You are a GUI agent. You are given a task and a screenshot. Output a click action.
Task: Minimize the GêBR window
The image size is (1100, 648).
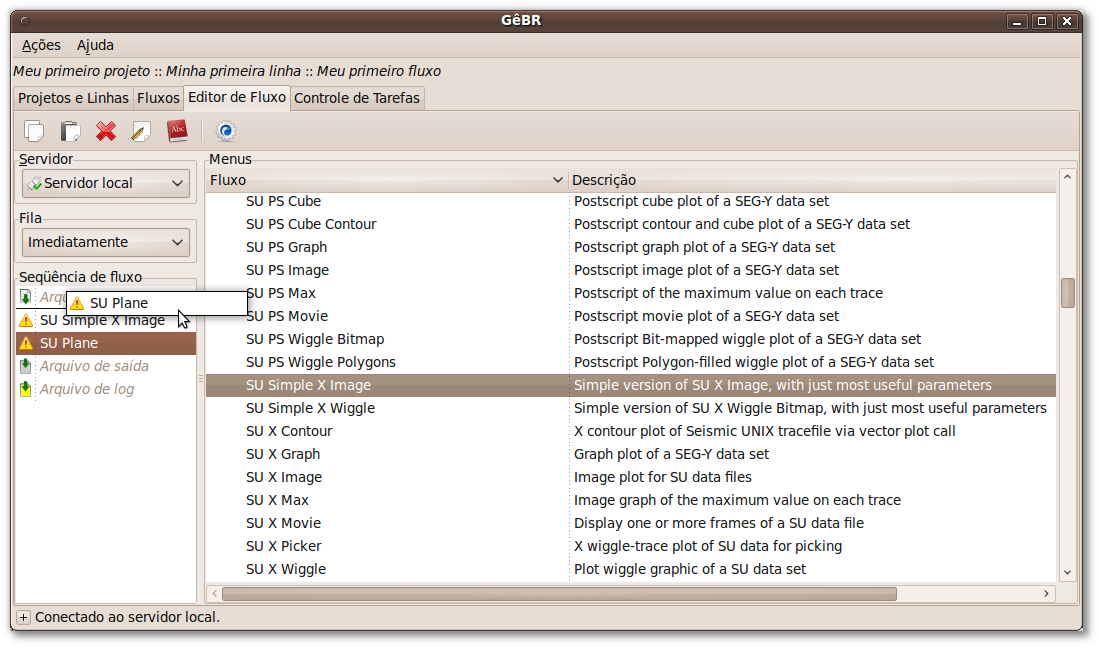click(x=1017, y=21)
